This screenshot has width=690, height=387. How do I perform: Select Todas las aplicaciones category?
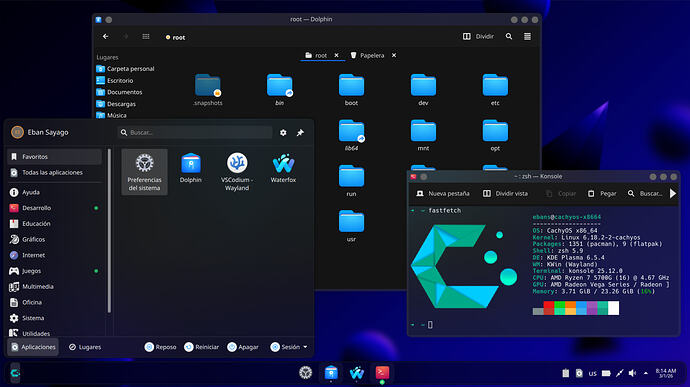pos(54,173)
